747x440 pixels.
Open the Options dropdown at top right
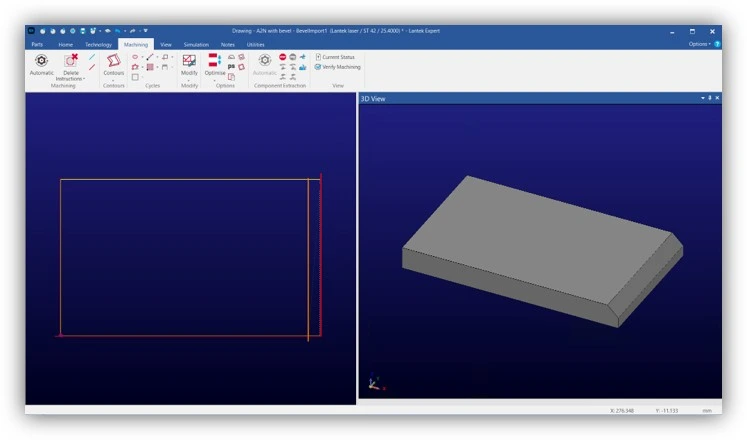[699, 44]
